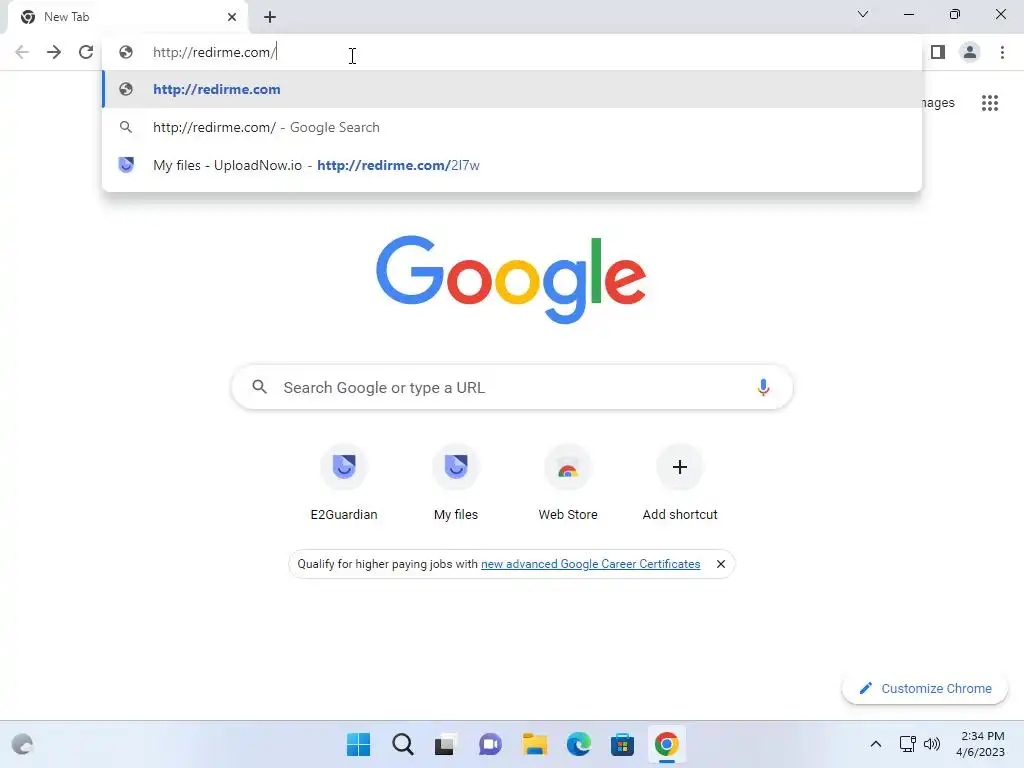Close the New Tab tab
This screenshot has height=768, width=1024.
[232, 17]
